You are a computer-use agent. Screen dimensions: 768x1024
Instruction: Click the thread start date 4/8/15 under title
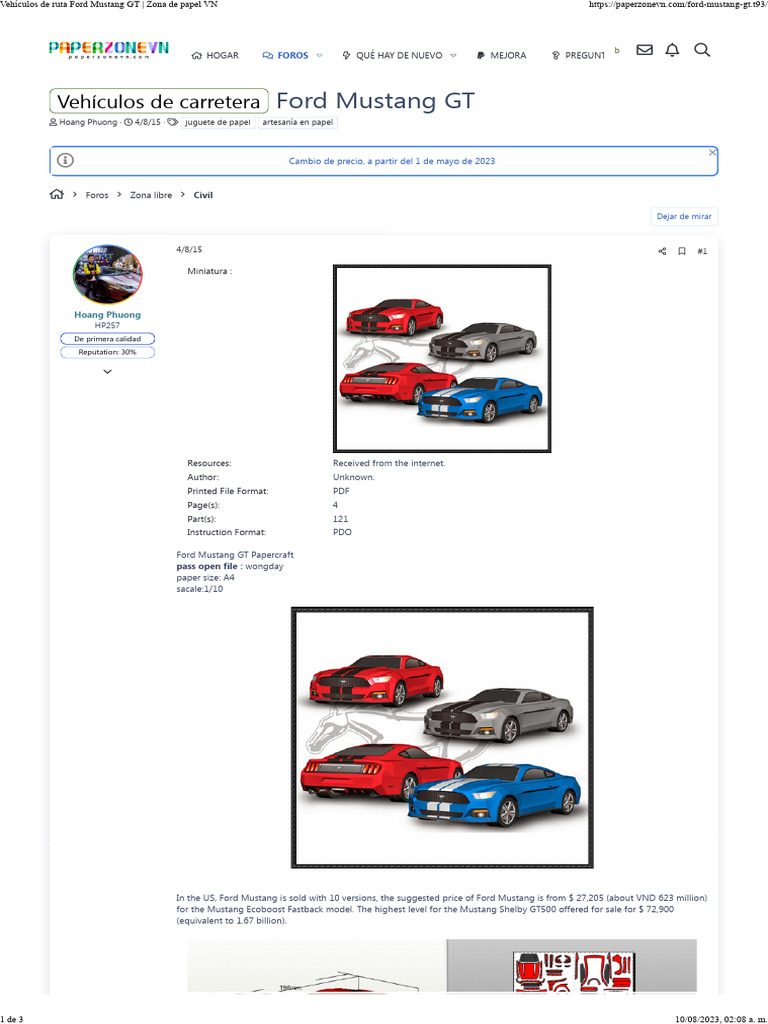click(147, 122)
